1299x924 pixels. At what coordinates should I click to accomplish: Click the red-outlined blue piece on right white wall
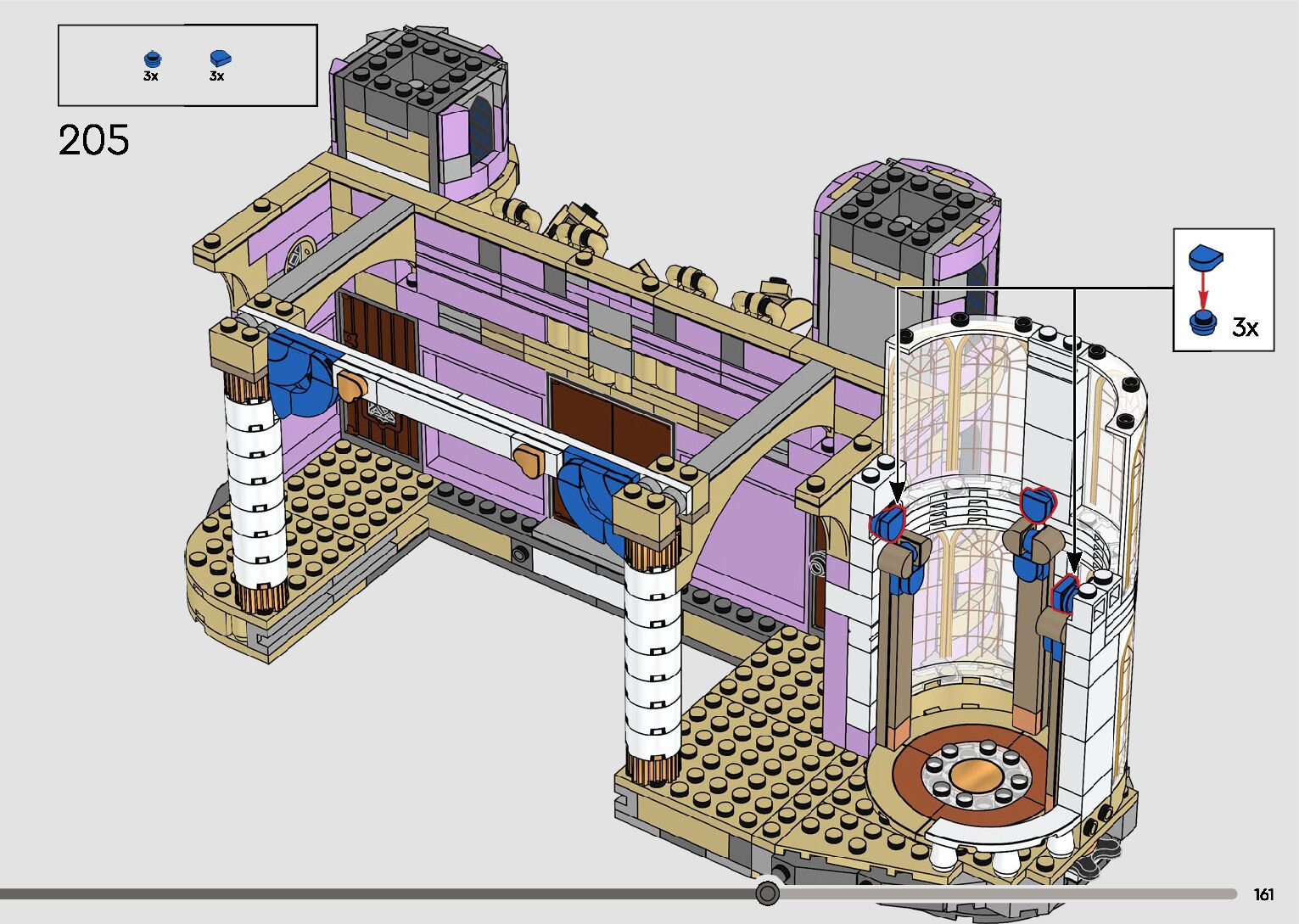click(1065, 594)
